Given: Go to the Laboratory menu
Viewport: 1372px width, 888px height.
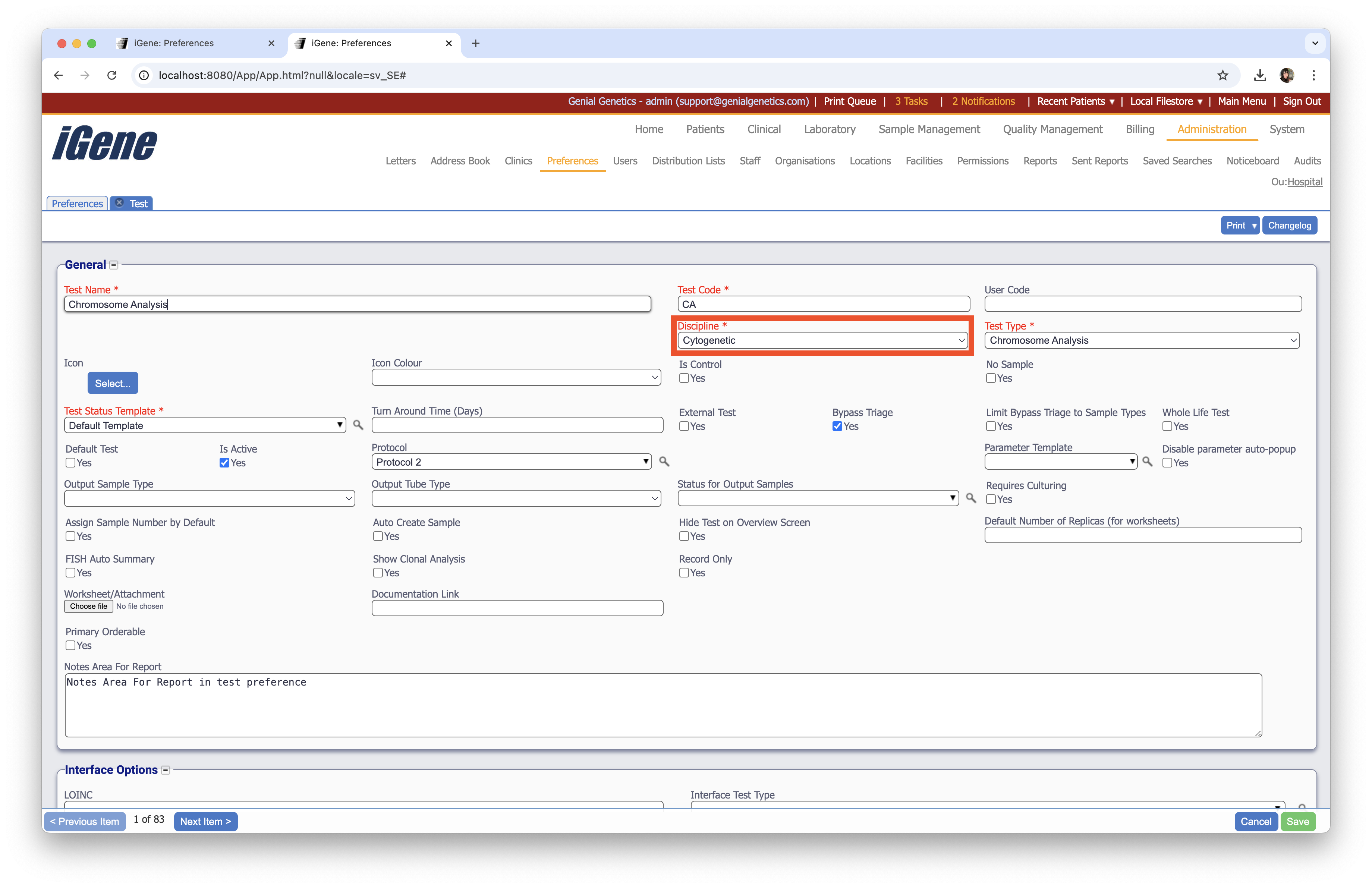Looking at the screenshot, I should click(x=829, y=129).
